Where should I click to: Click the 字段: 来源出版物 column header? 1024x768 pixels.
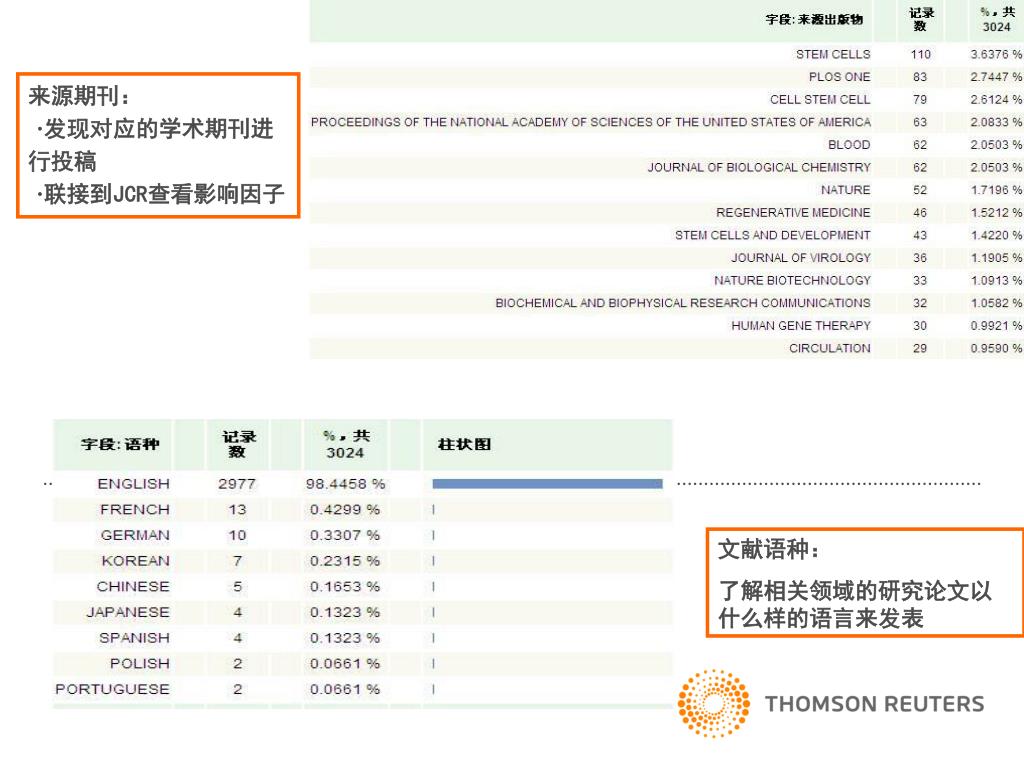click(x=814, y=20)
